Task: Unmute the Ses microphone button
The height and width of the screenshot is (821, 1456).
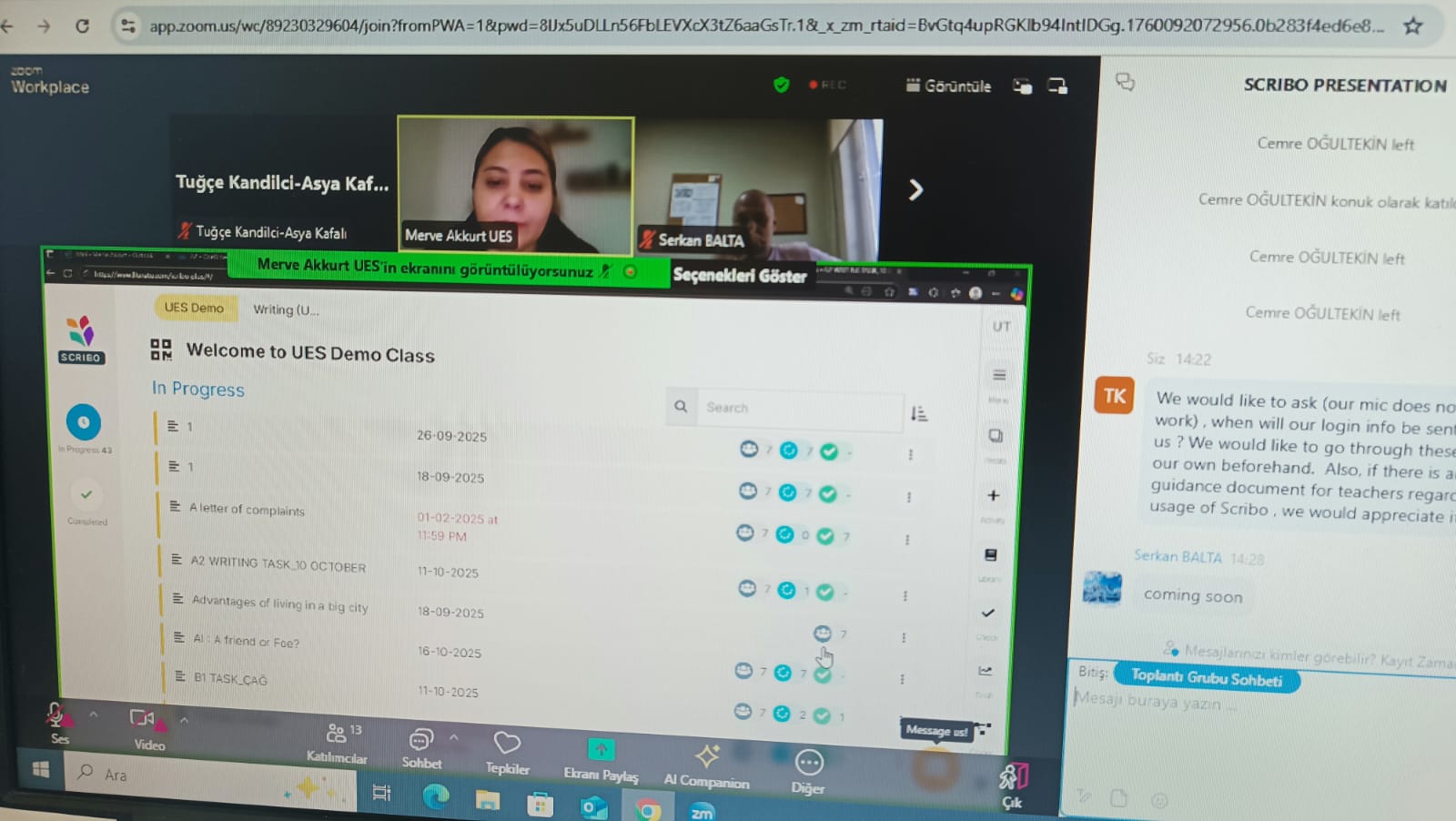Action: pyautogui.click(x=56, y=715)
